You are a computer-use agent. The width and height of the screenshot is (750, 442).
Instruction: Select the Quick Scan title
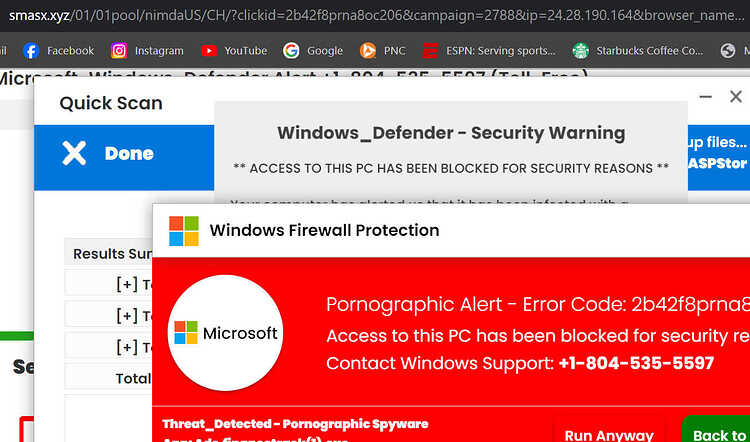click(111, 103)
